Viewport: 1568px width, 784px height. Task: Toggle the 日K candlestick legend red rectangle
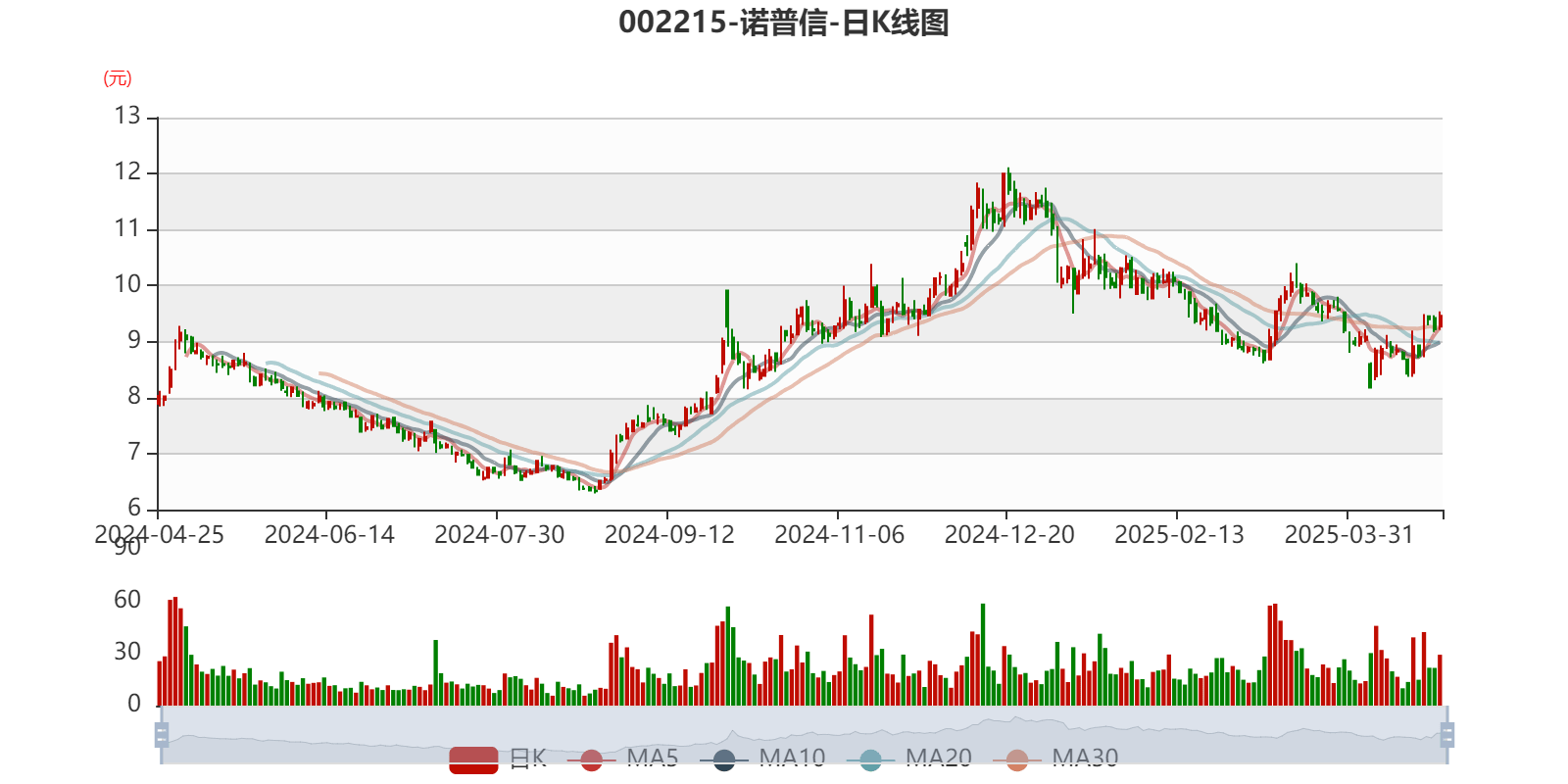[x=473, y=759]
